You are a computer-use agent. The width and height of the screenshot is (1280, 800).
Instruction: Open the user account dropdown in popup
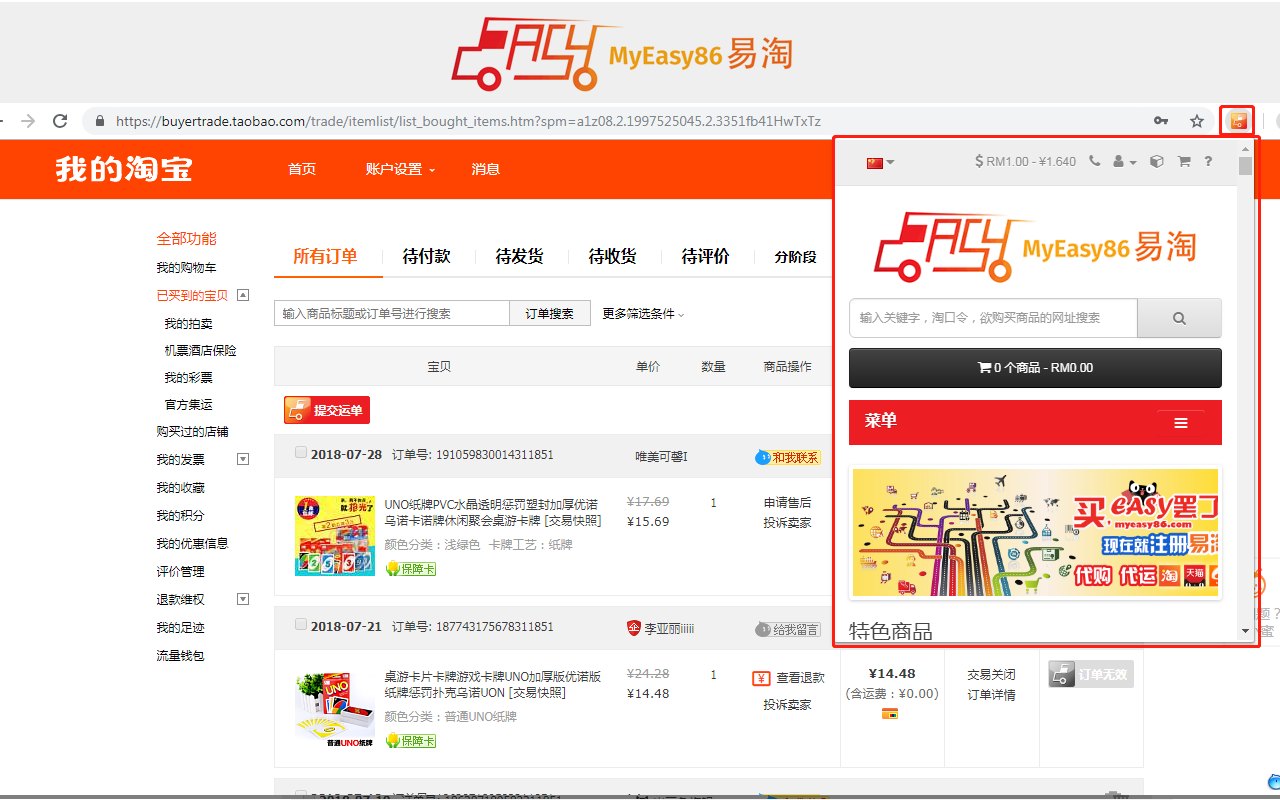(x=1125, y=161)
